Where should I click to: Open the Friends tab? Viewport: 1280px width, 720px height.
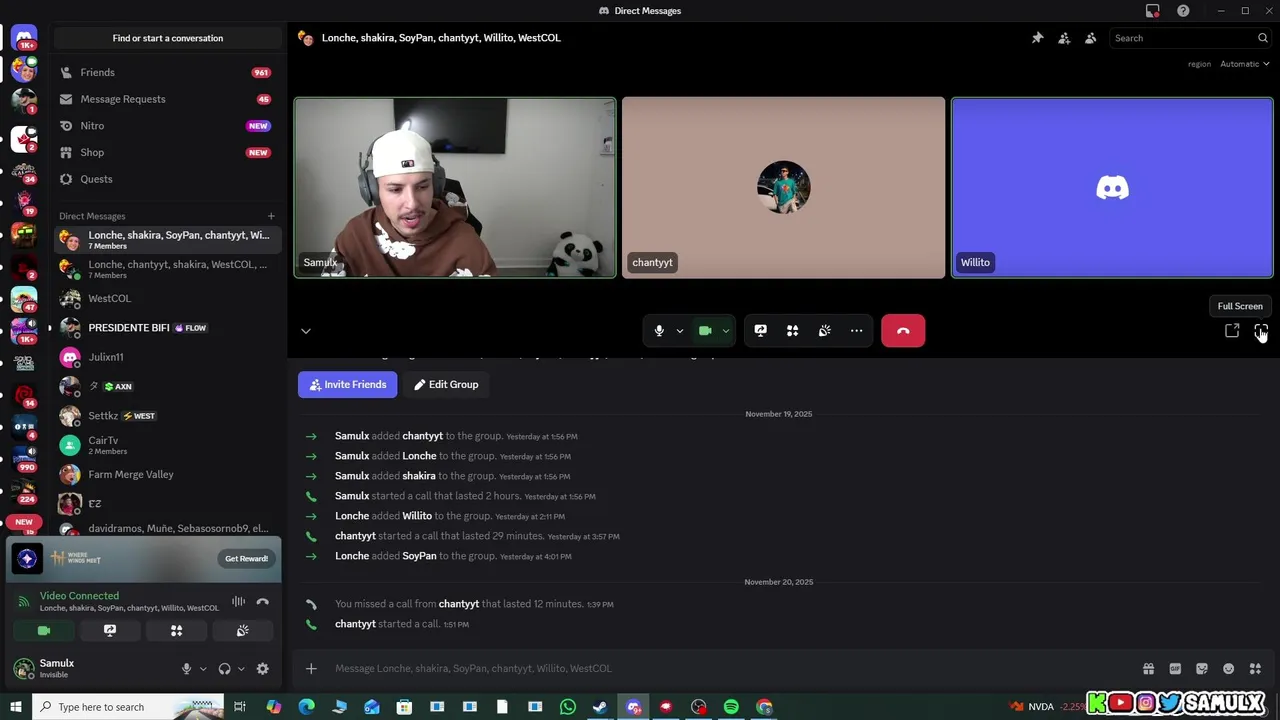click(167, 72)
